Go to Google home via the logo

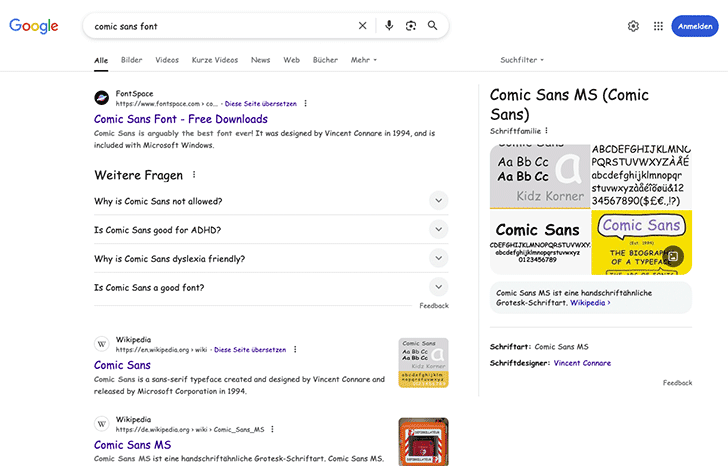[x=34, y=26]
